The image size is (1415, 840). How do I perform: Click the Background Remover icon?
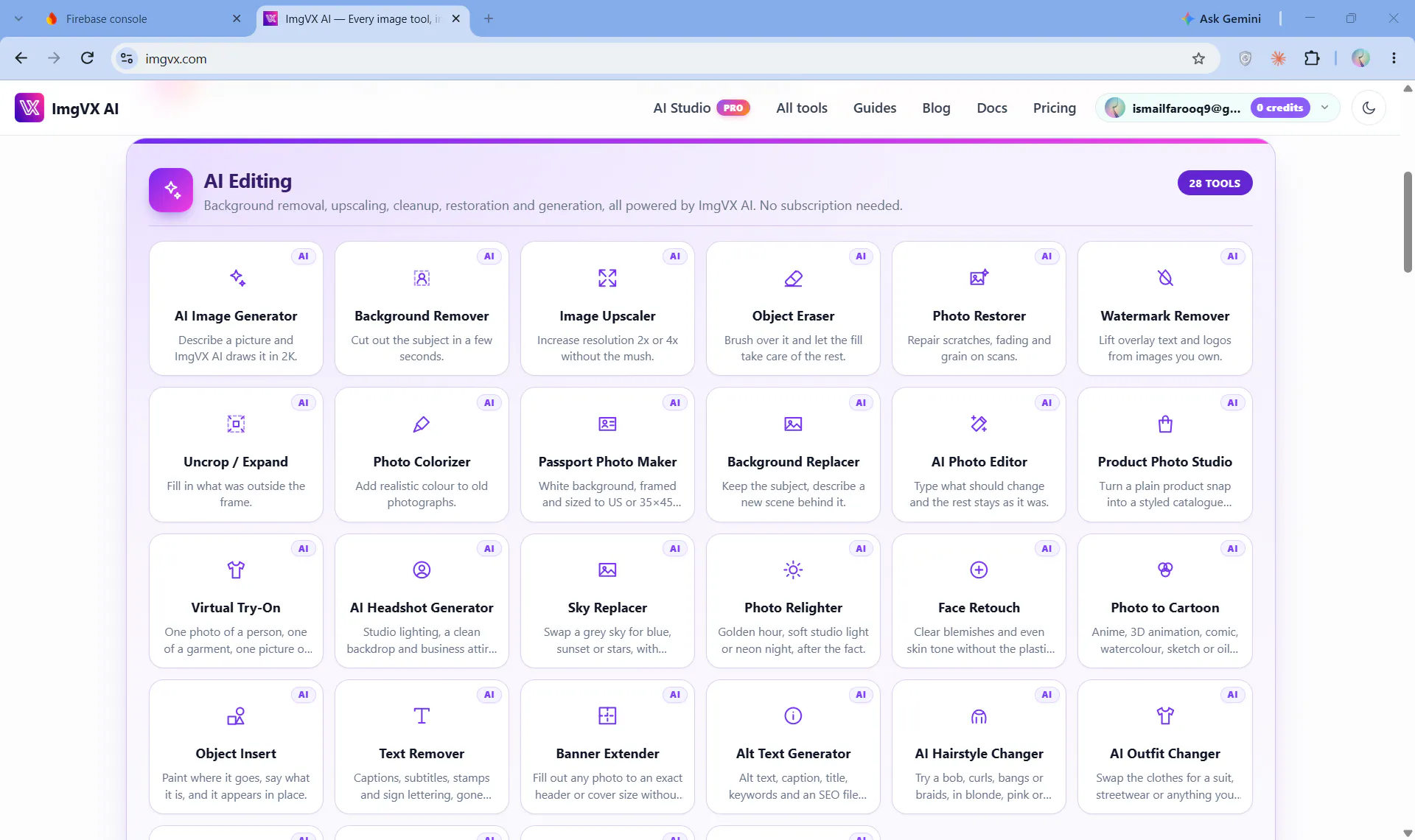pyautogui.click(x=422, y=278)
